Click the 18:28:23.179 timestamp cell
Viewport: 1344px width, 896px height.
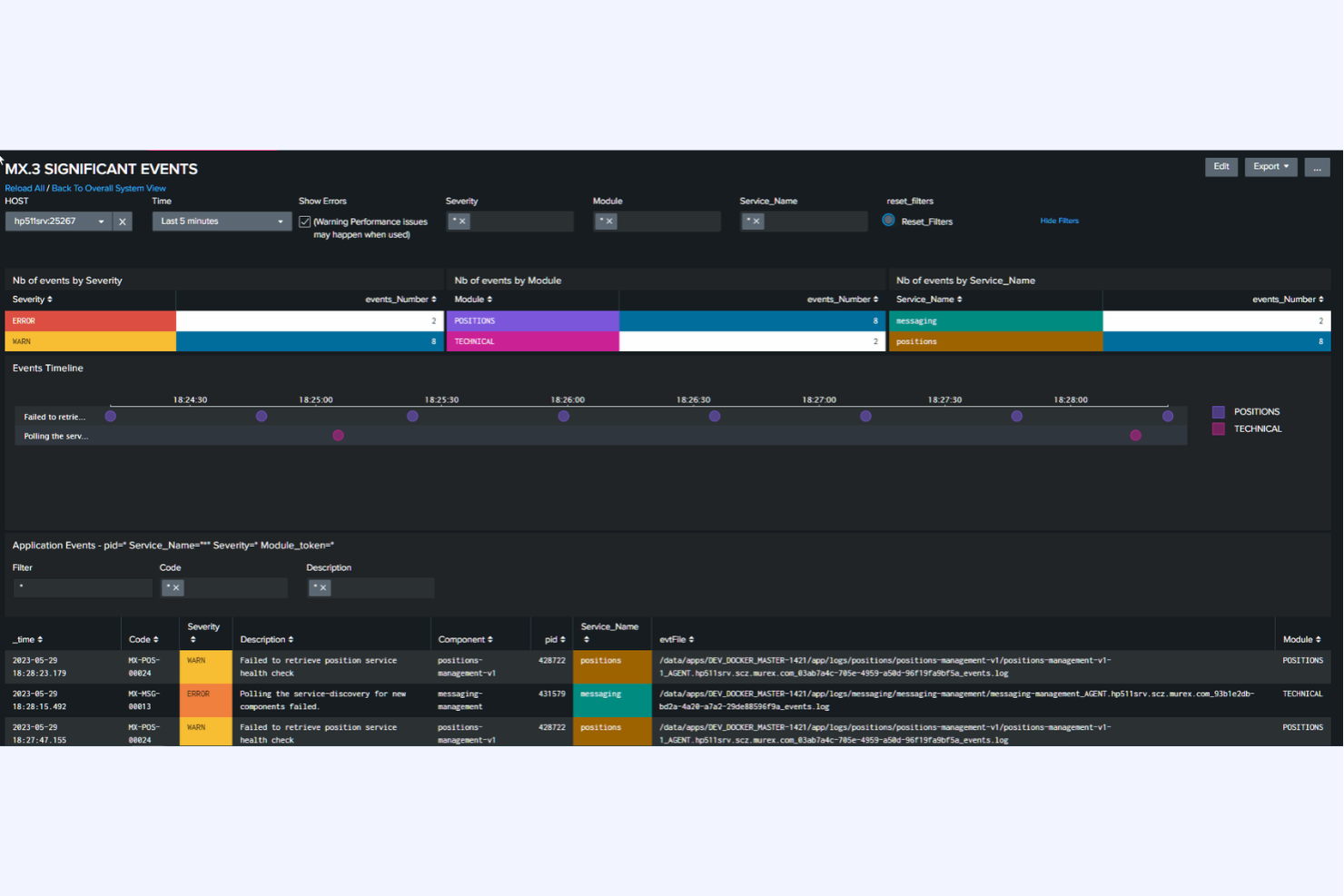click(63, 667)
